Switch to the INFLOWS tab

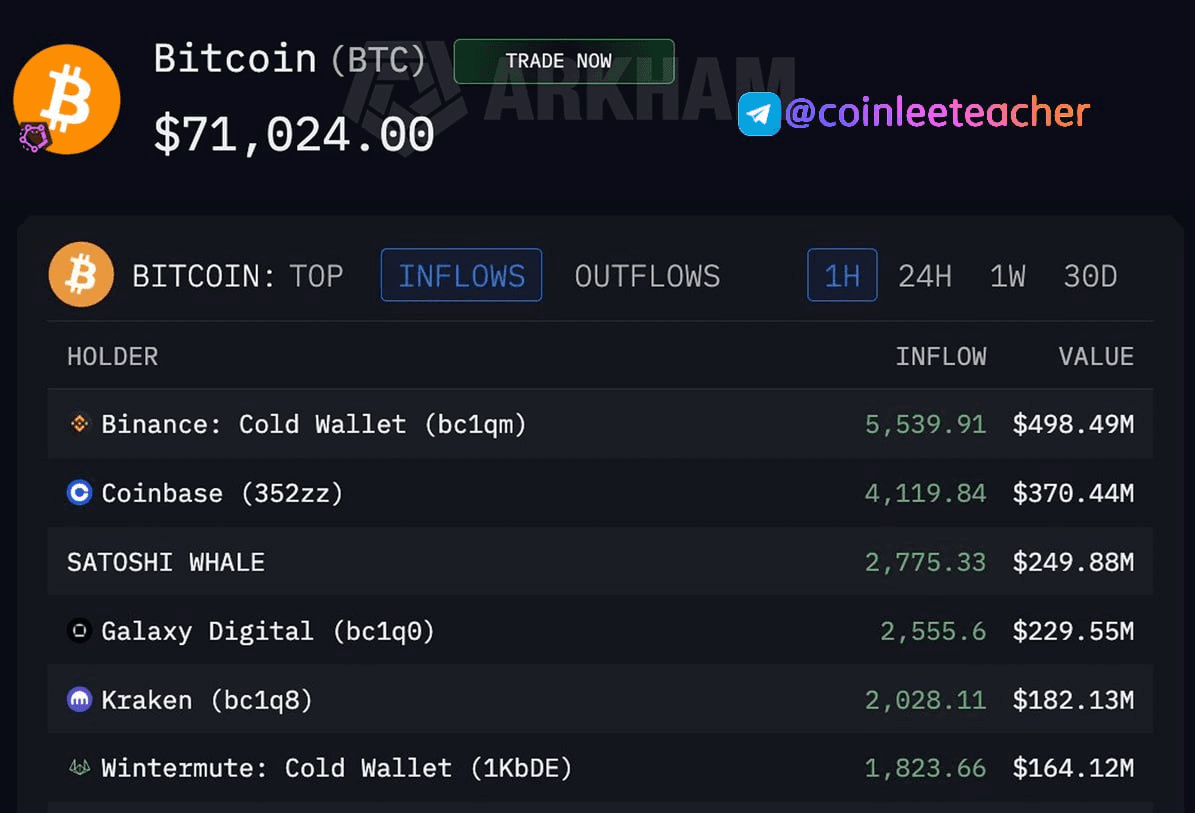click(x=461, y=275)
